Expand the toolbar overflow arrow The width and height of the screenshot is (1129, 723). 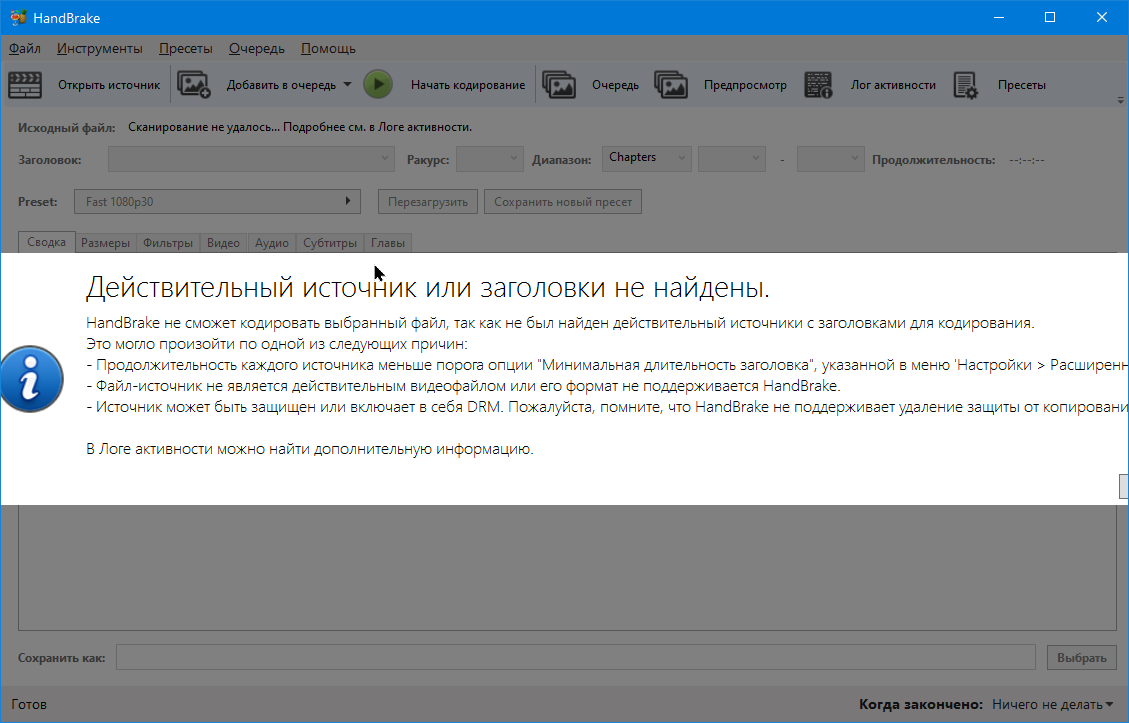click(x=1120, y=100)
